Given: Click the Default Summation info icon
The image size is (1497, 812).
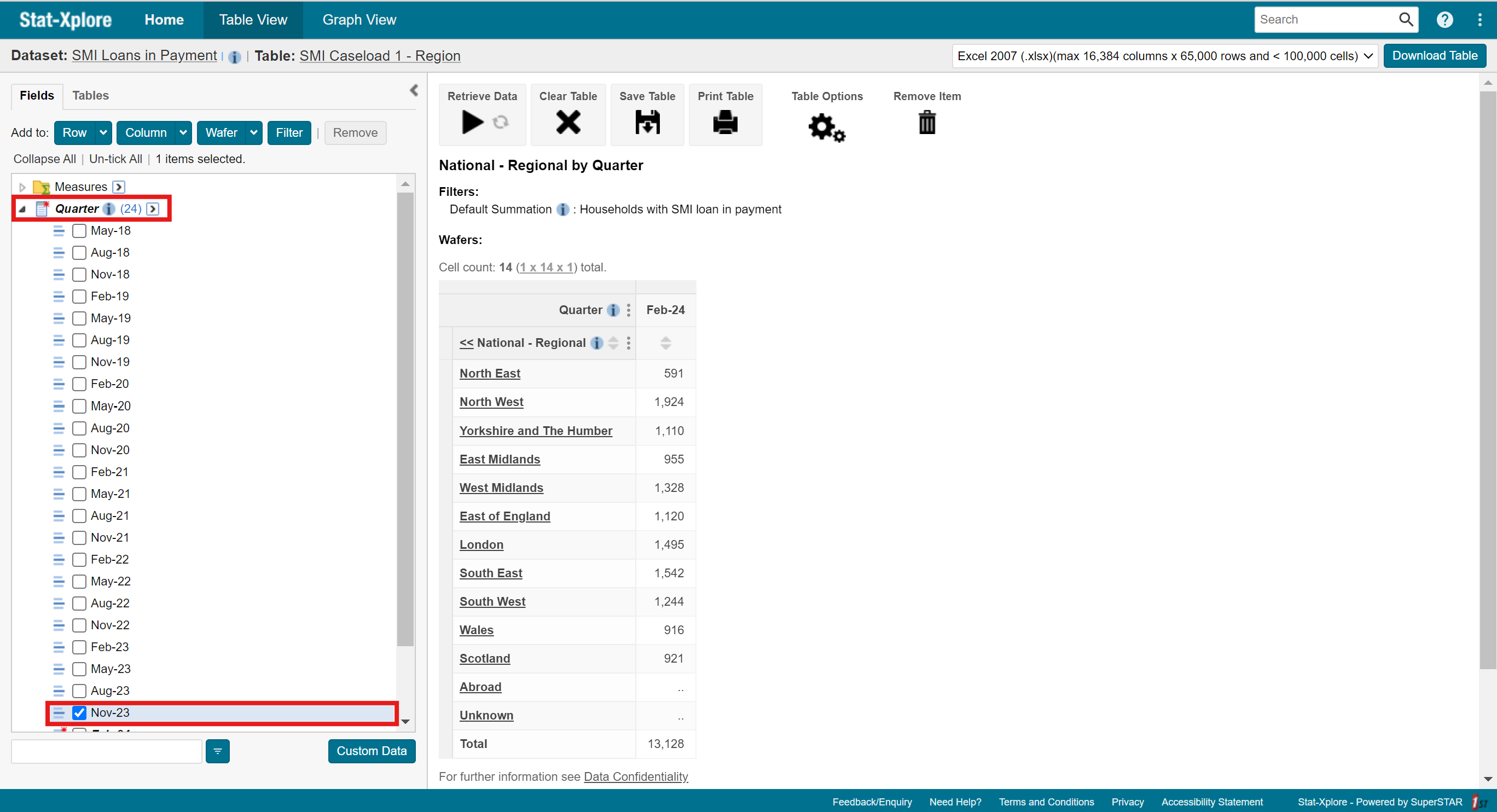Looking at the screenshot, I should [x=562, y=209].
